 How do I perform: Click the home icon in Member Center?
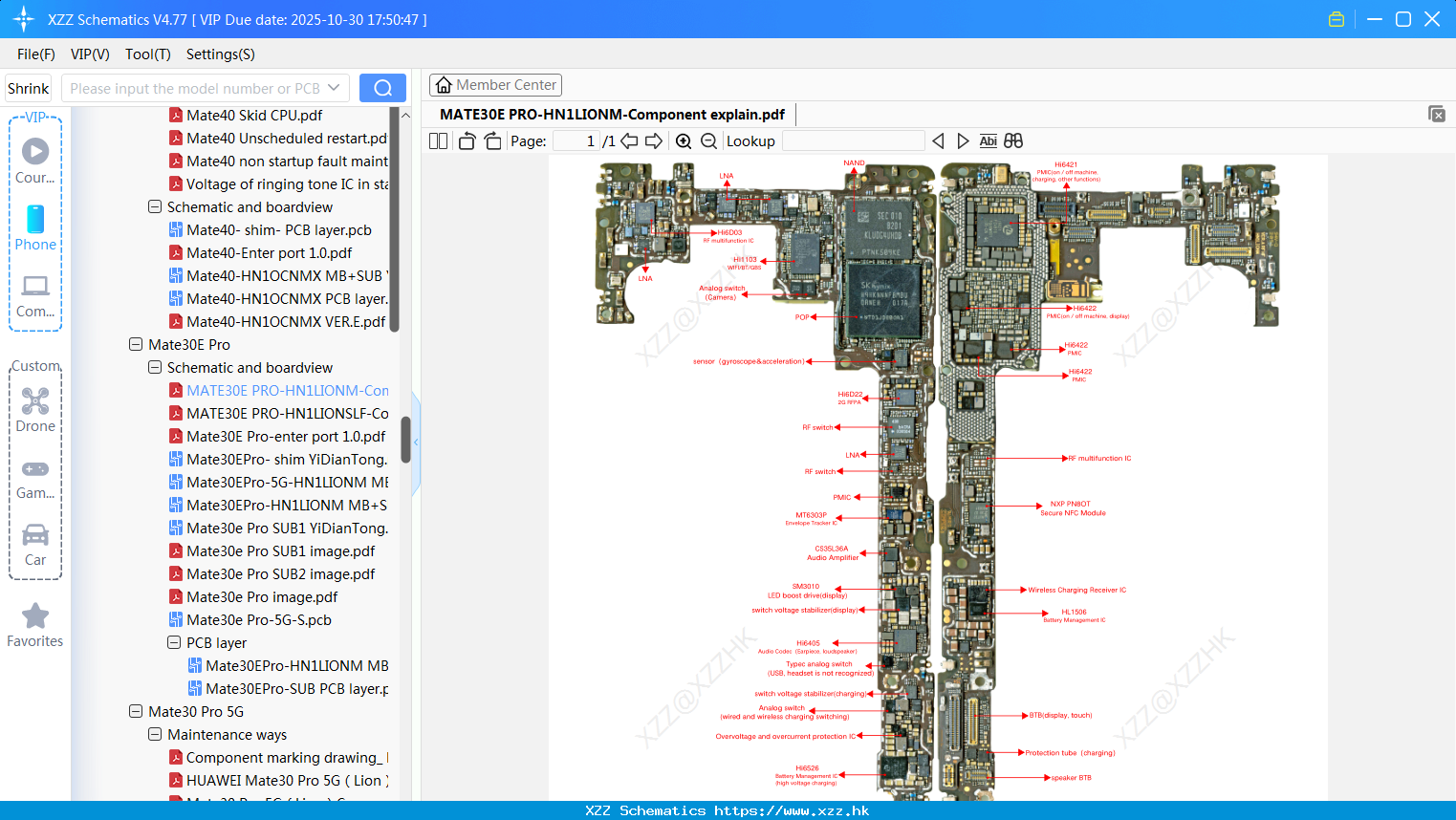pyautogui.click(x=444, y=85)
